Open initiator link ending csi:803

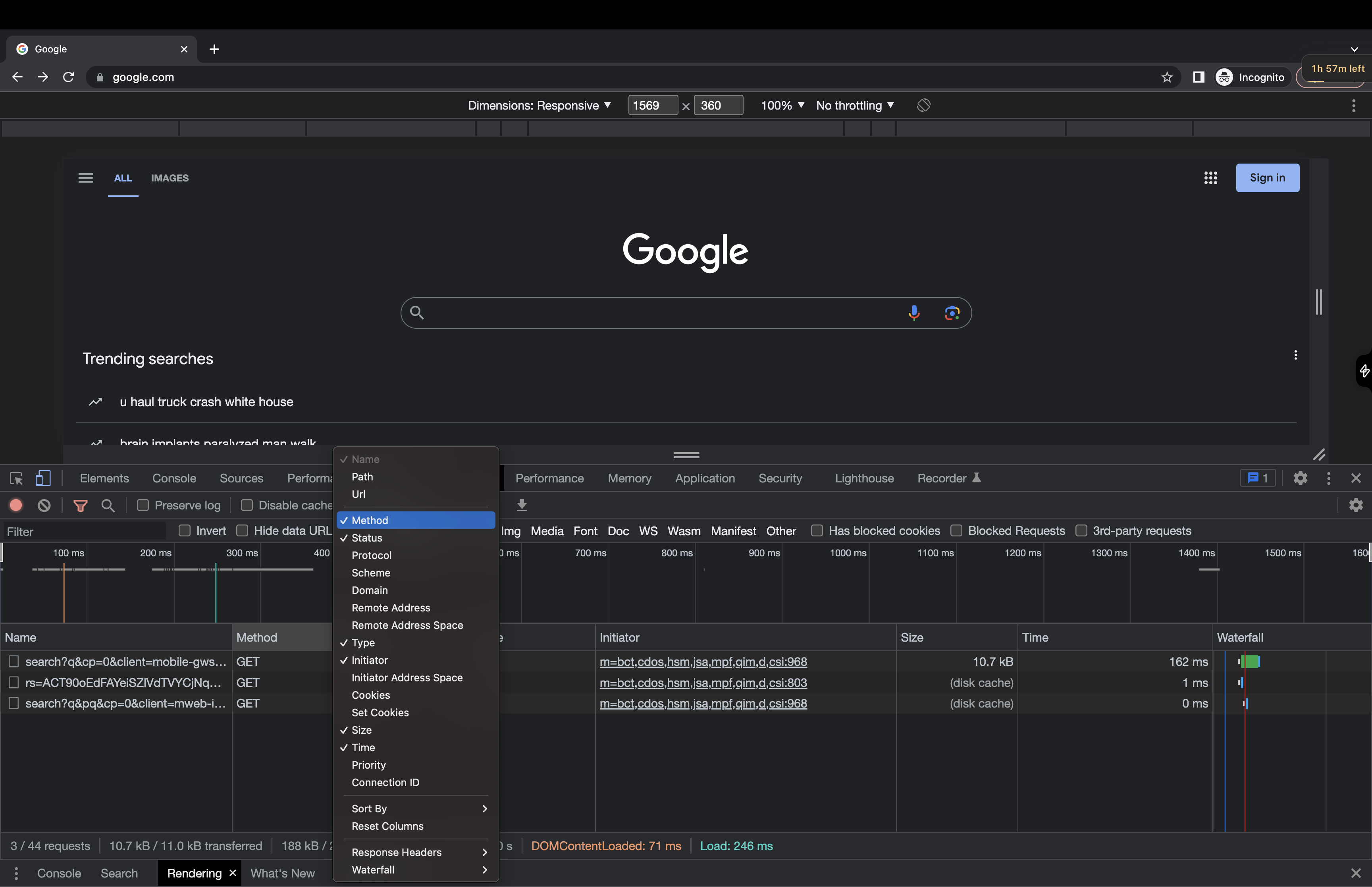point(703,683)
